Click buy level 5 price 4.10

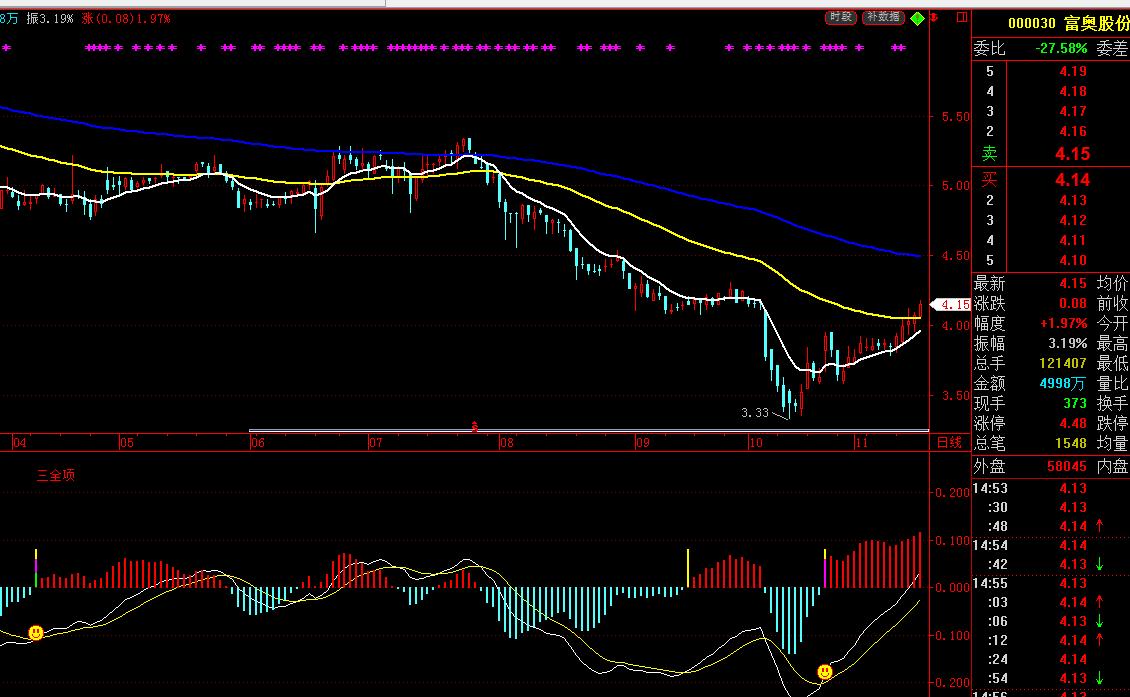(x=1073, y=261)
